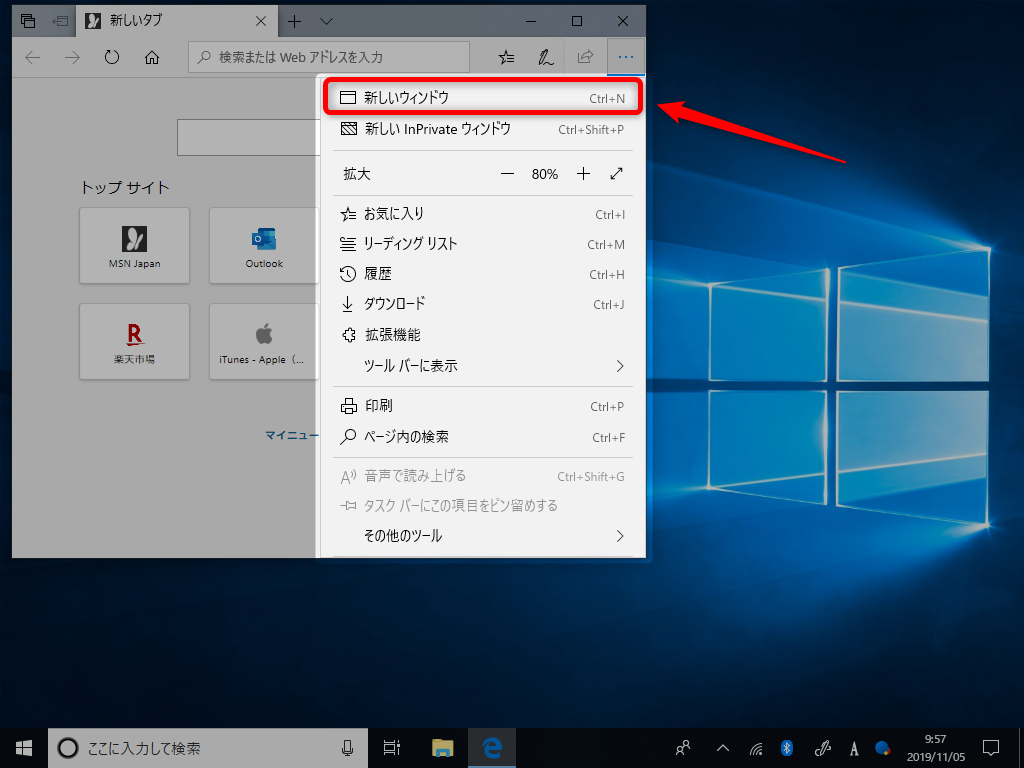The image size is (1024, 768).
Task: Click the Bluetooth icon in the system tray
Action: [x=788, y=747]
